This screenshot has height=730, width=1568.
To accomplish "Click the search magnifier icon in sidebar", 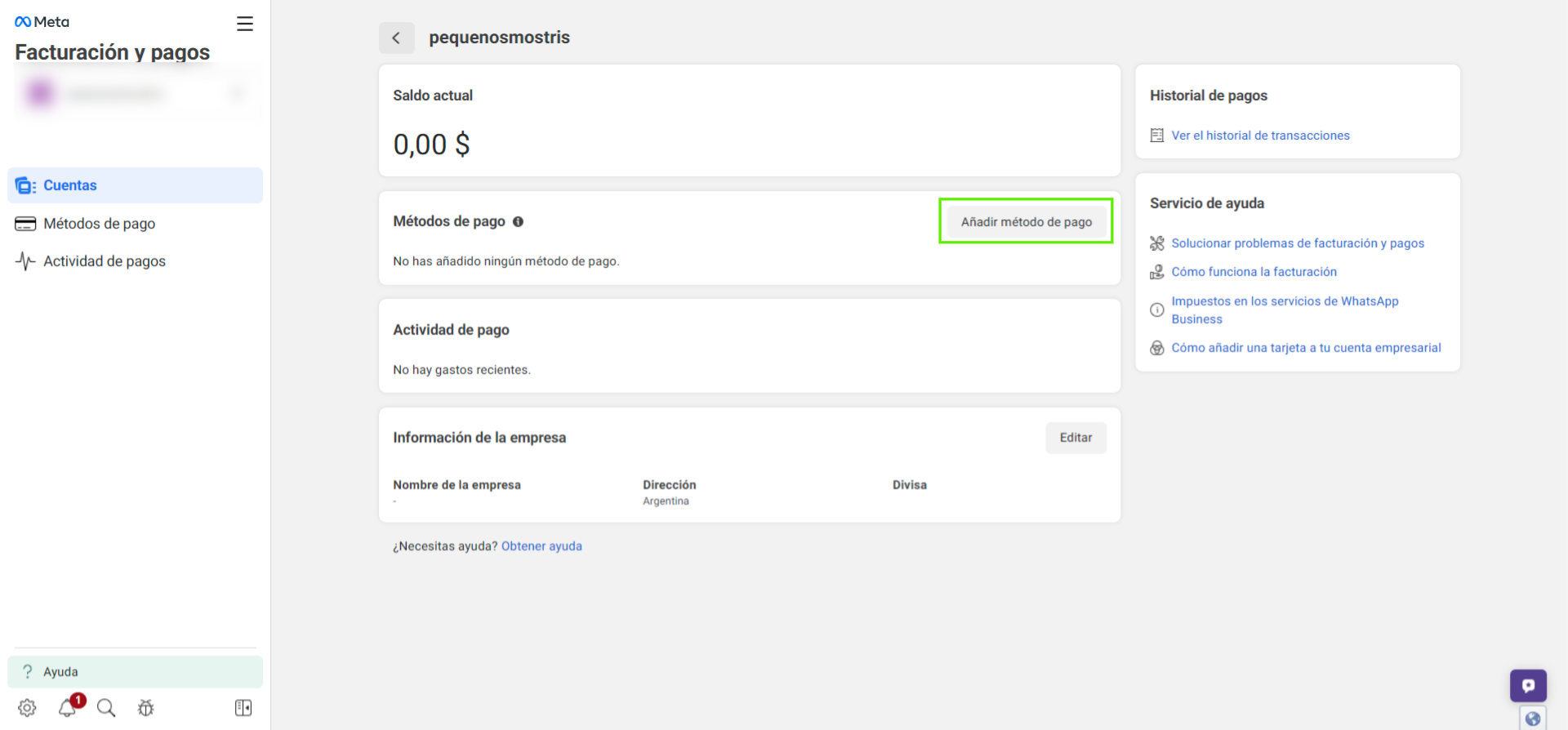I will tap(106, 708).
